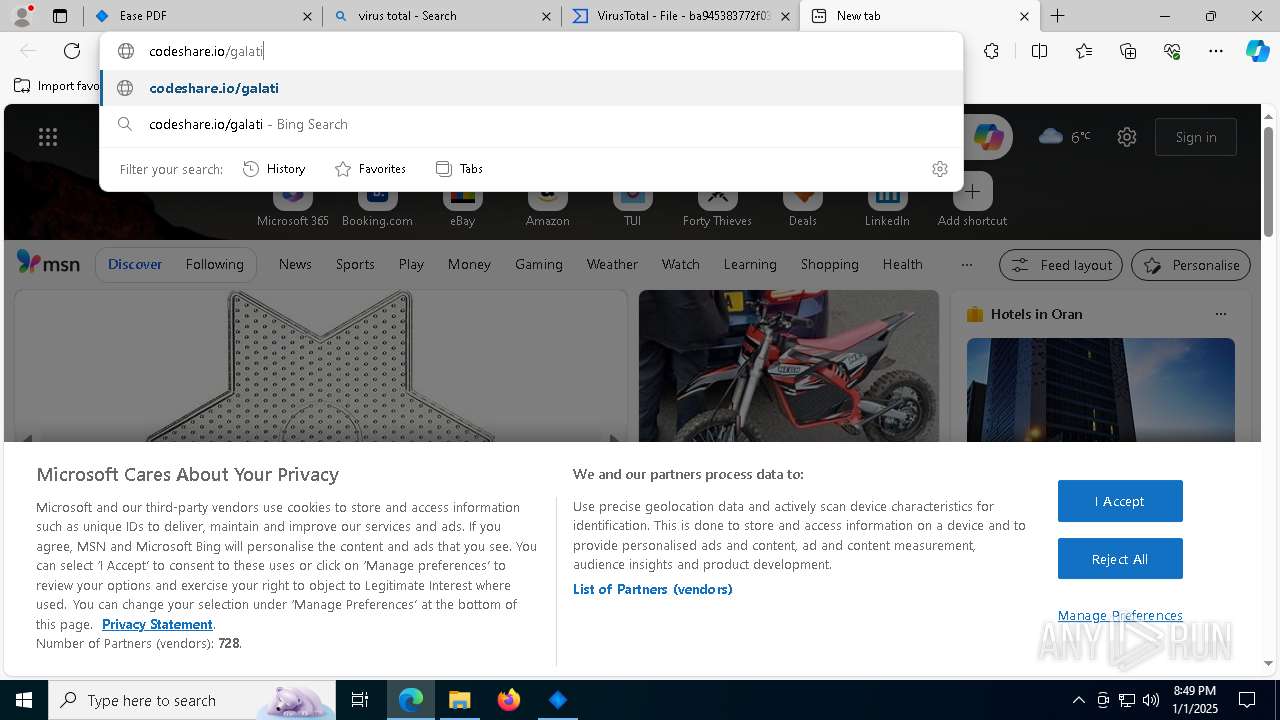Viewport: 1280px width, 720px height.
Task: Close the Ease PDF tab
Action: [x=308, y=16]
